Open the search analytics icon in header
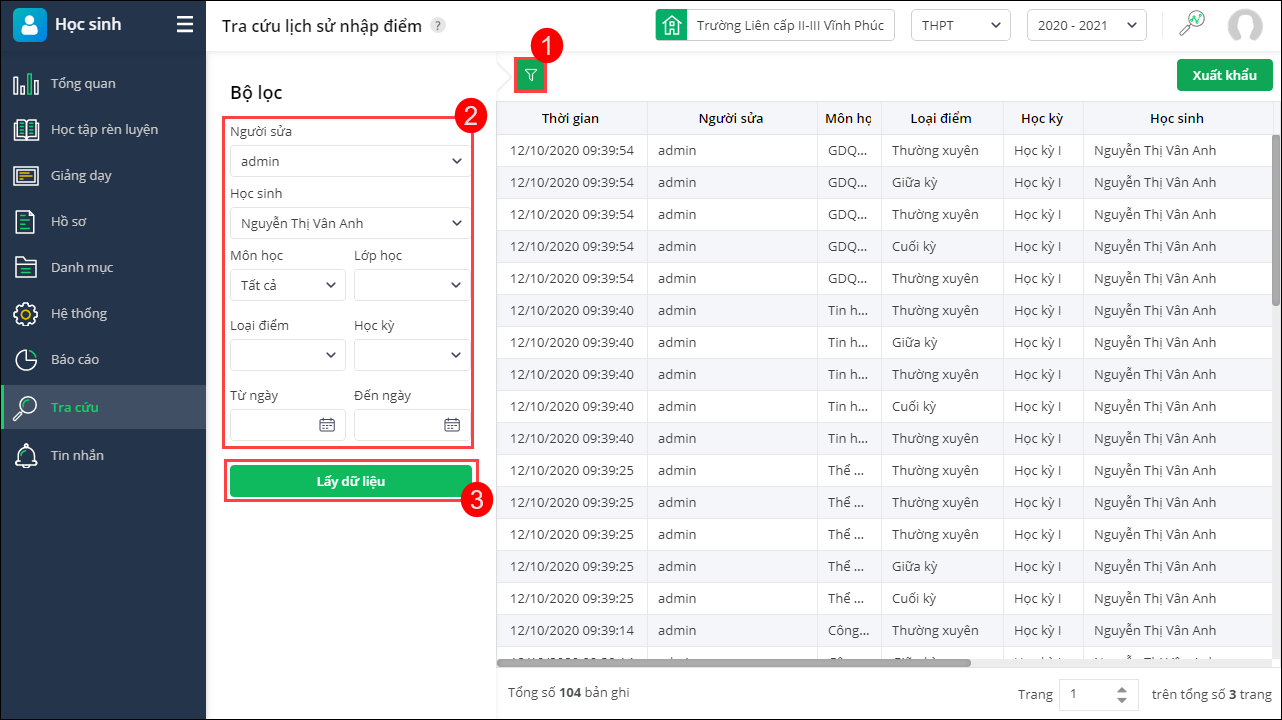Viewport: 1282px width, 720px height. point(1192,25)
